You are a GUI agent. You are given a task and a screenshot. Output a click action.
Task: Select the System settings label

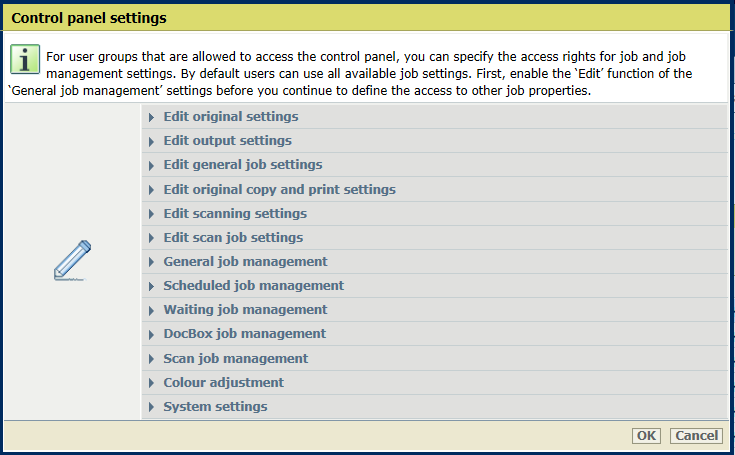(x=215, y=406)
